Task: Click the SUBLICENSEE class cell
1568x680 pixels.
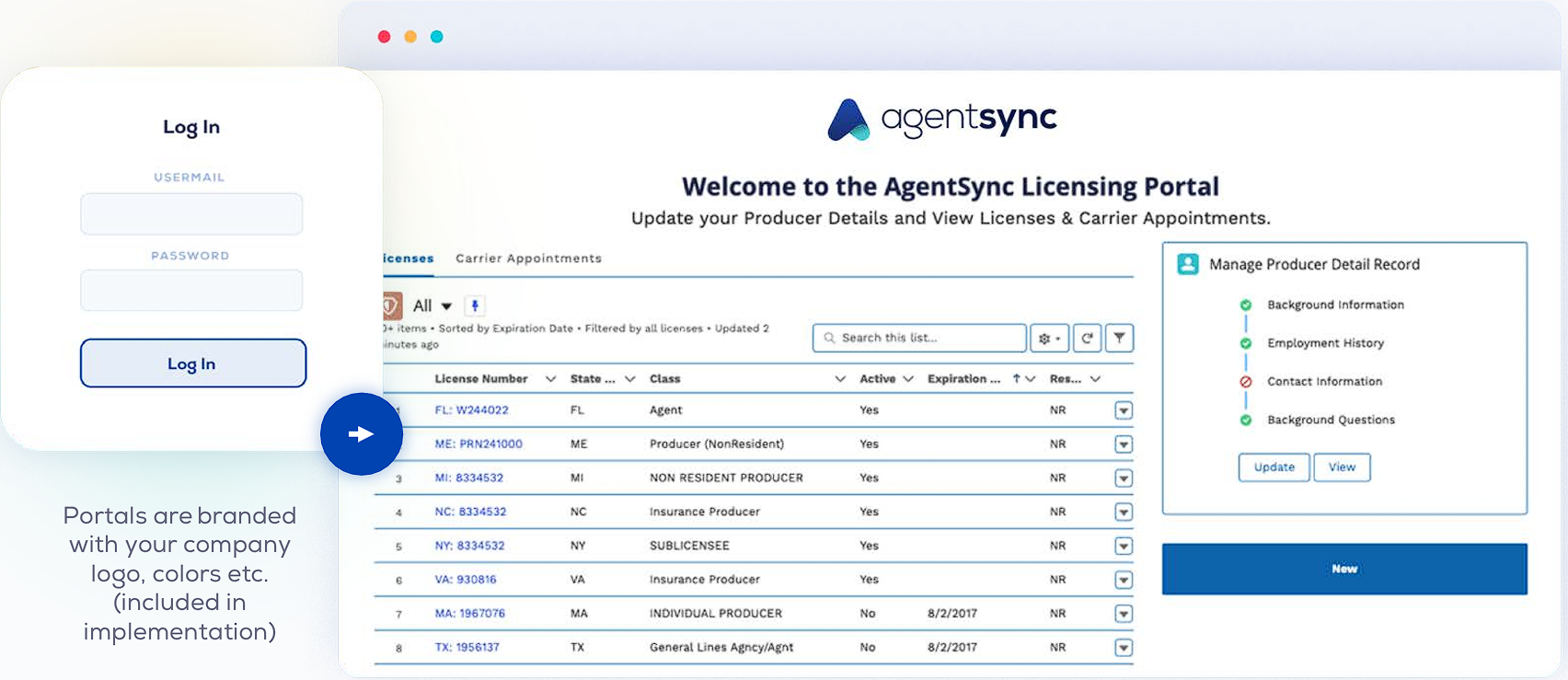Action: pos(689,546)
